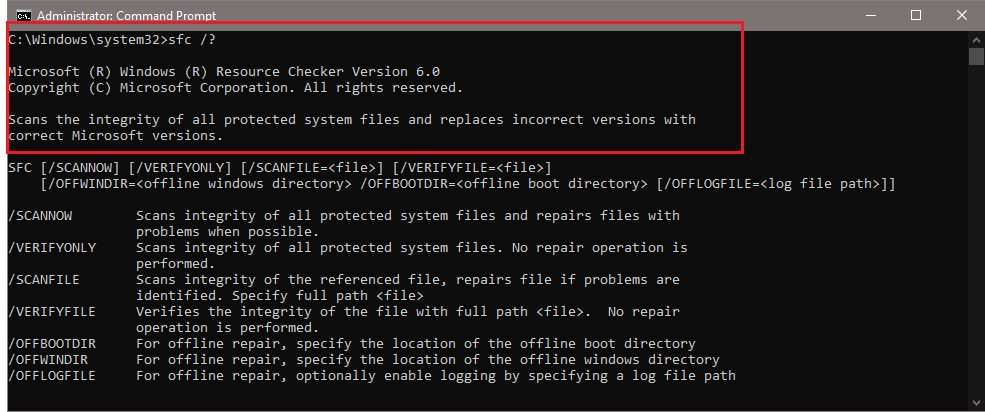Click the /SCANFILE option in the left column
Screen dimensions: 985x412
coord(45,280)
